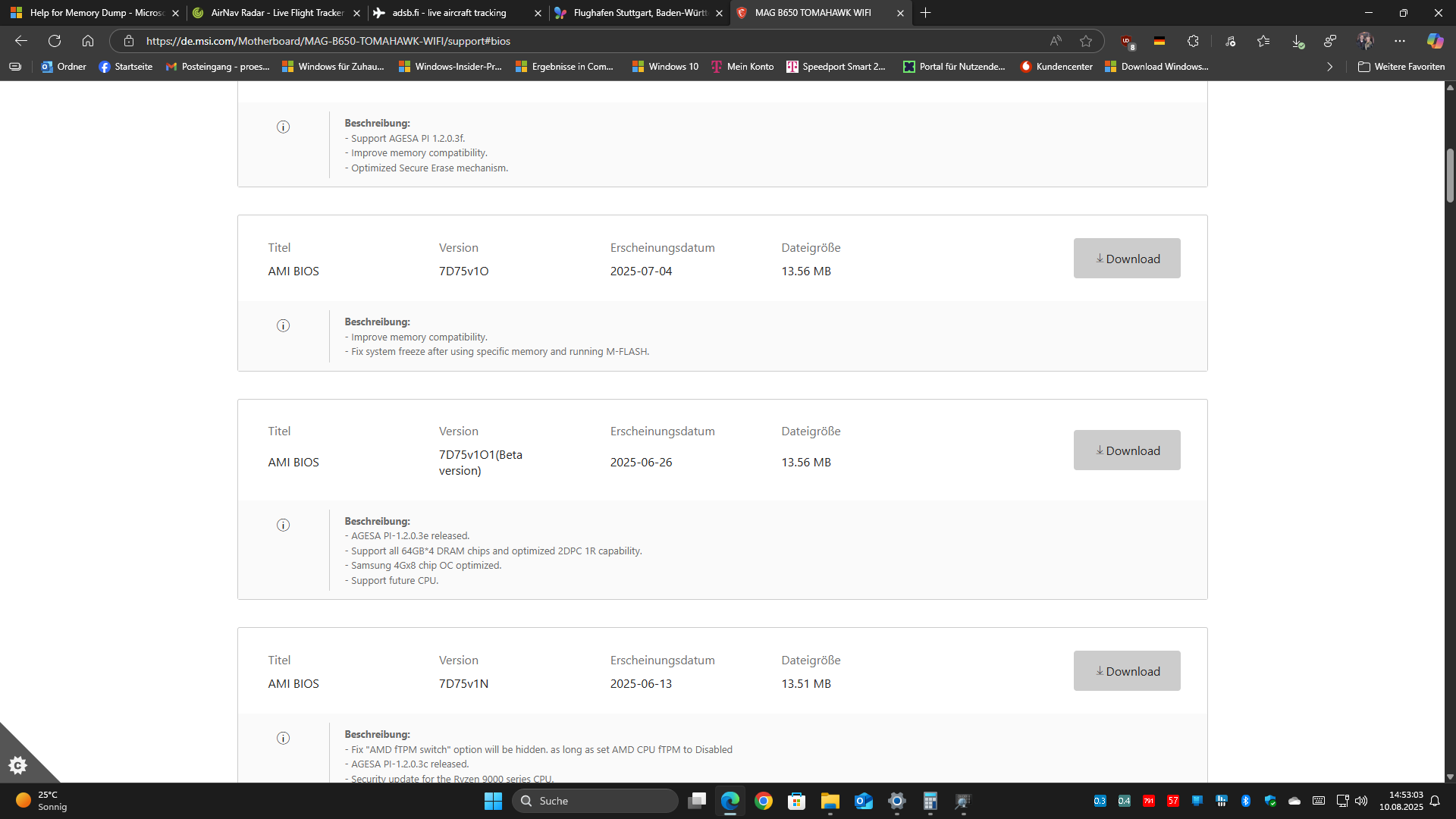Viewport: 1456px width, 819px height.
Task: Reload the MSI support page
Action: 55,41
